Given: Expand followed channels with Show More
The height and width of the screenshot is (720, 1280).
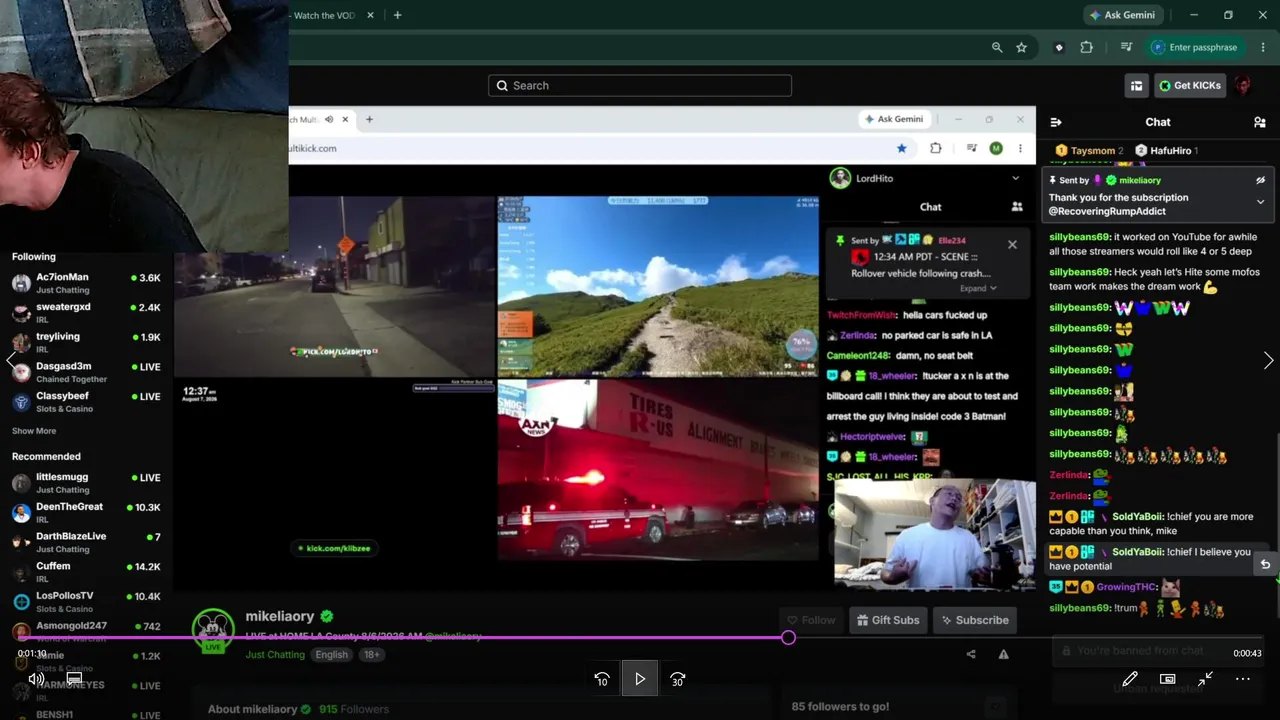Looking at the screenshot, I should [x=34, y=431].
